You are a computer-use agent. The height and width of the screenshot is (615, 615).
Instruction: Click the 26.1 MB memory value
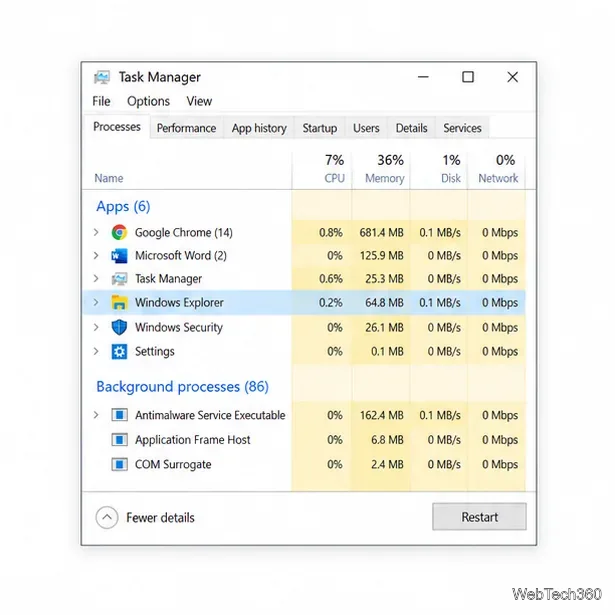[384, 327]
